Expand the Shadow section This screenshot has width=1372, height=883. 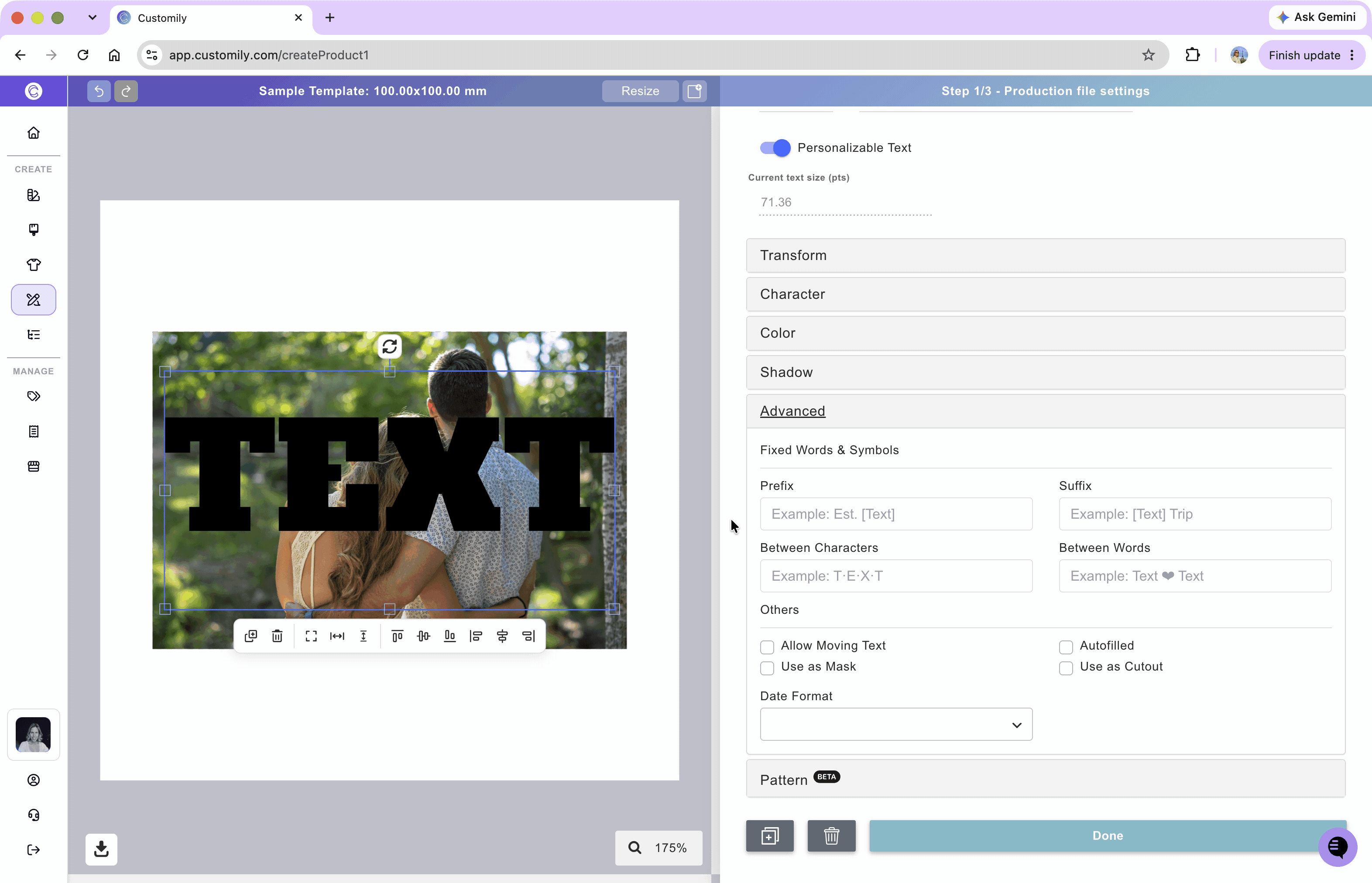pyautogui.click(x=1045, y=372)
